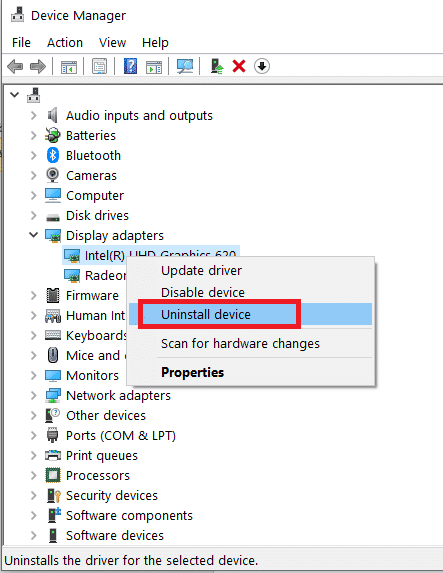Open the Help menu
Viewport: 443px width, 573px height.
pyautogui.click(x=155, y=42)
